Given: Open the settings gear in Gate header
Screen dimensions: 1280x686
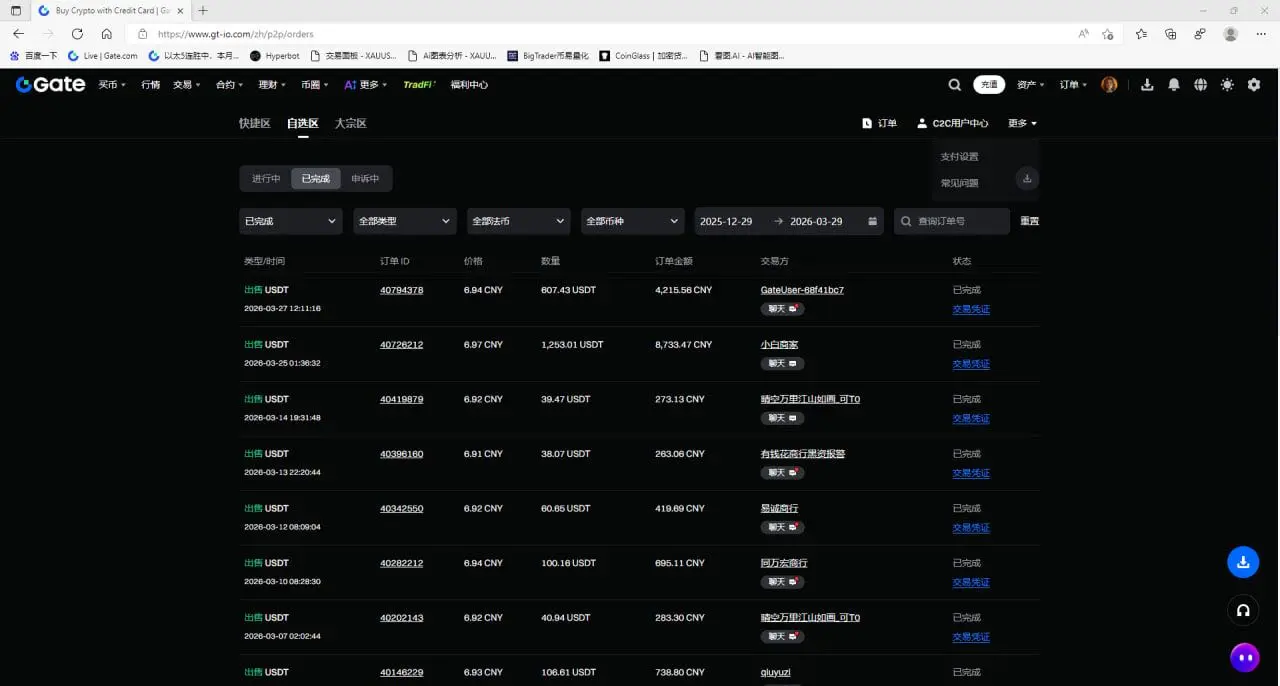Looking at the screenshot, I should [1254, 85].
